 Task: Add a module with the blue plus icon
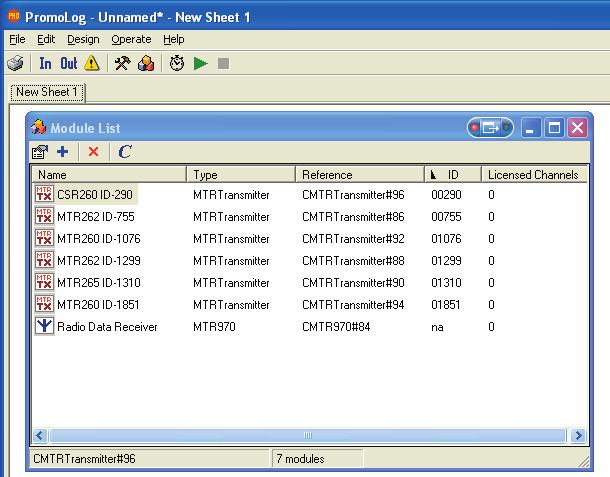[x=63, y=151]
